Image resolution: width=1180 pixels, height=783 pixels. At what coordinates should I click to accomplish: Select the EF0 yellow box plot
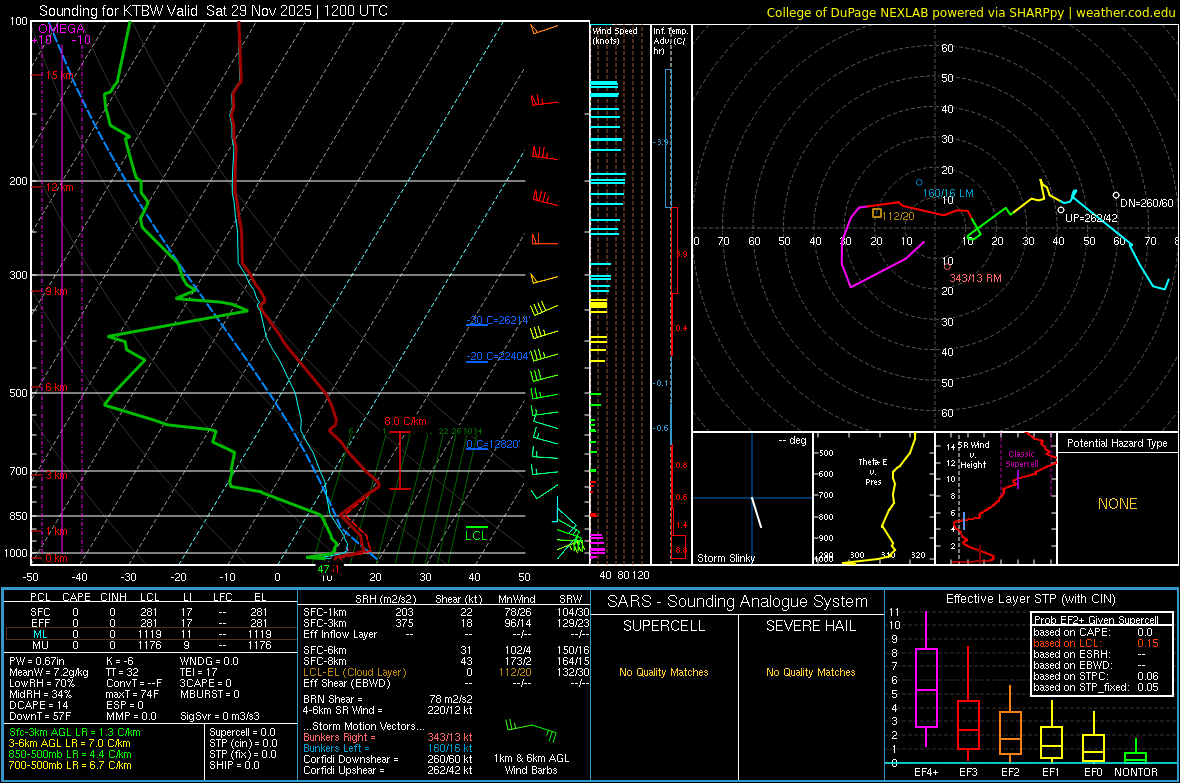tap(1093, 737)
